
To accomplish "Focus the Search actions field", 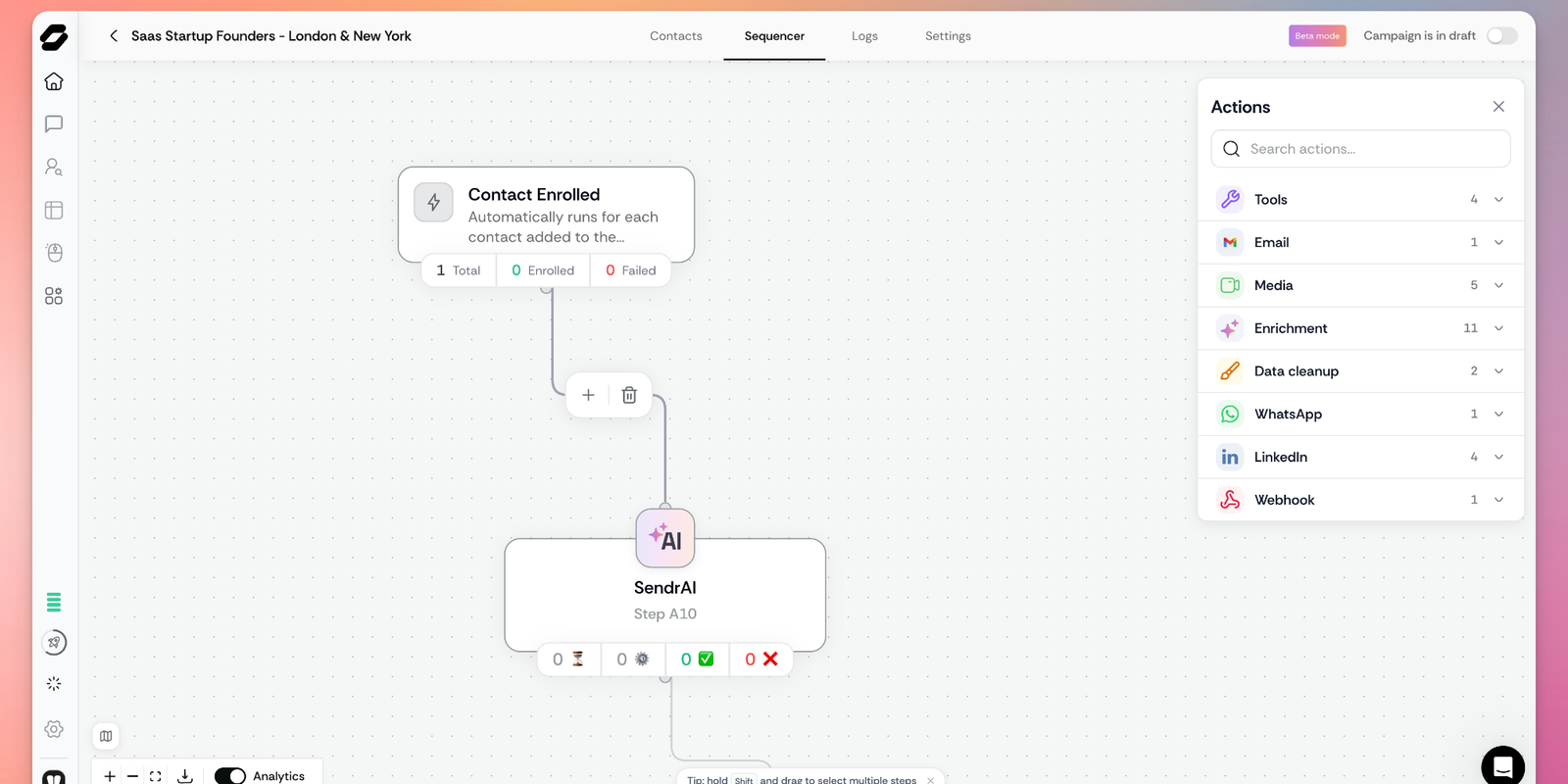I will point(1360,149).
